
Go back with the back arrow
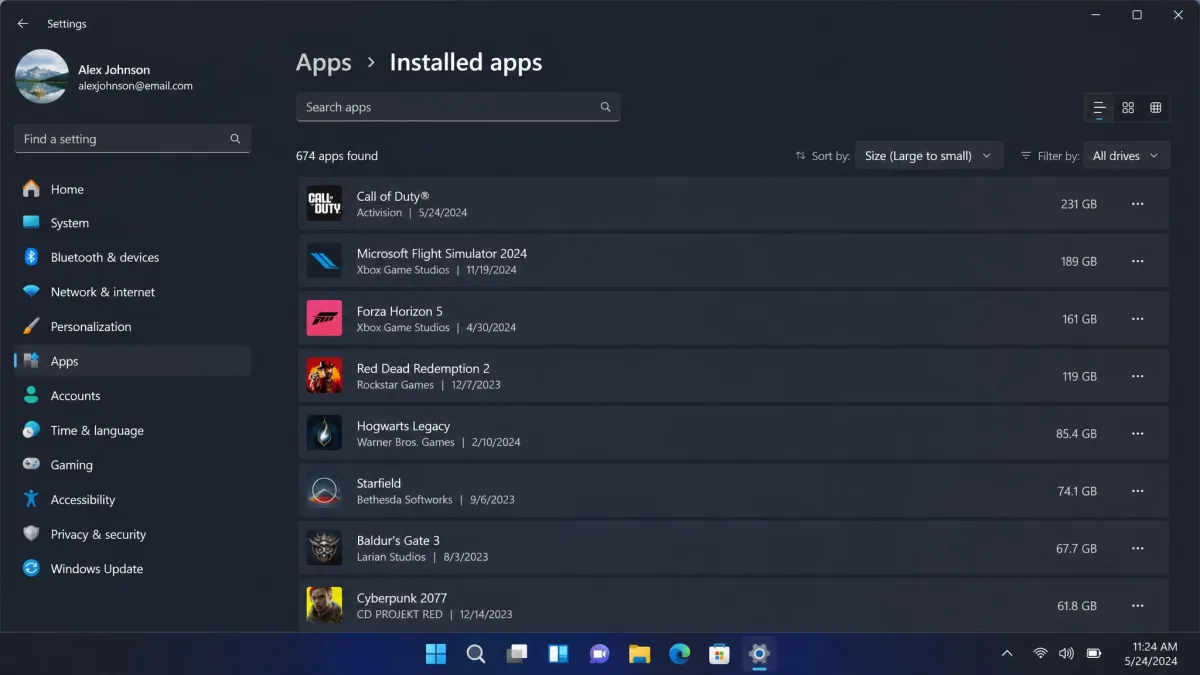coord(23,23)
